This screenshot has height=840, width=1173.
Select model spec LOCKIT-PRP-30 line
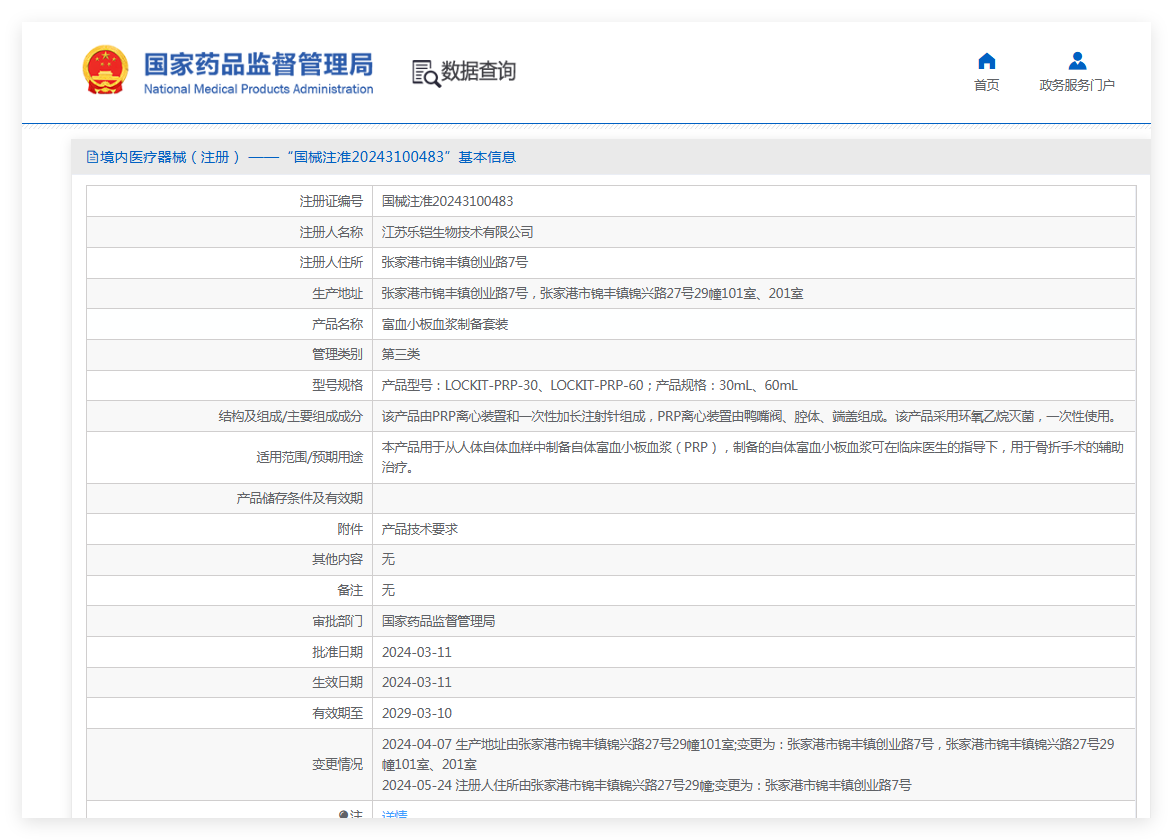pyautogui.click(x=589, y=385)
